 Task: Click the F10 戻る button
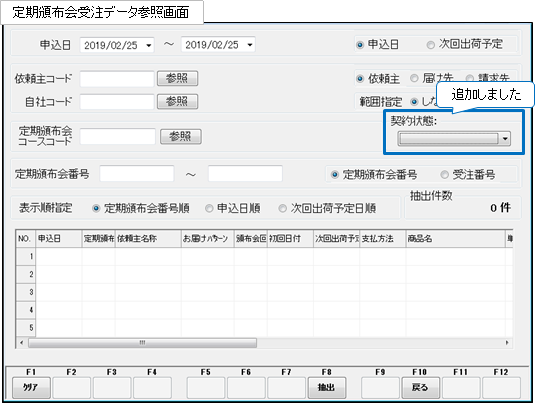tap(420, 387)
